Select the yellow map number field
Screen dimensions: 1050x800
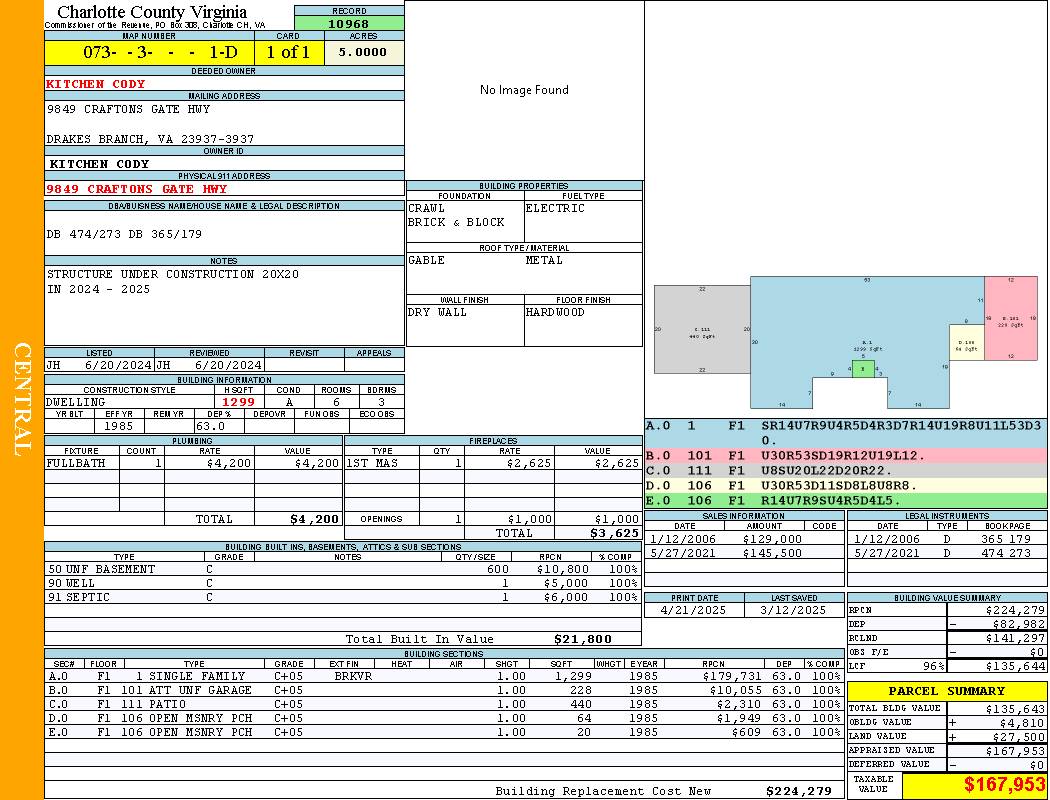pyautogui.click(x=149, y=52)
